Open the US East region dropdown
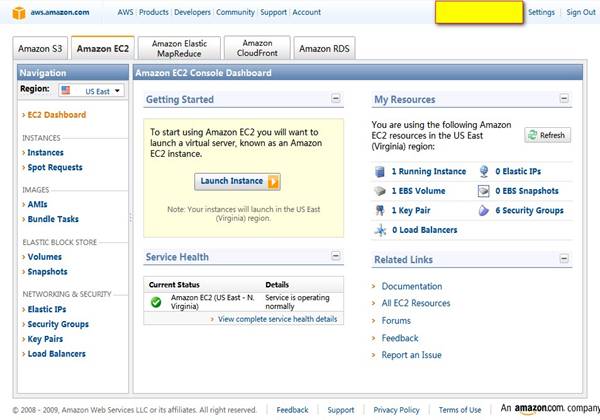600x420 pixels. coord(91,91)
